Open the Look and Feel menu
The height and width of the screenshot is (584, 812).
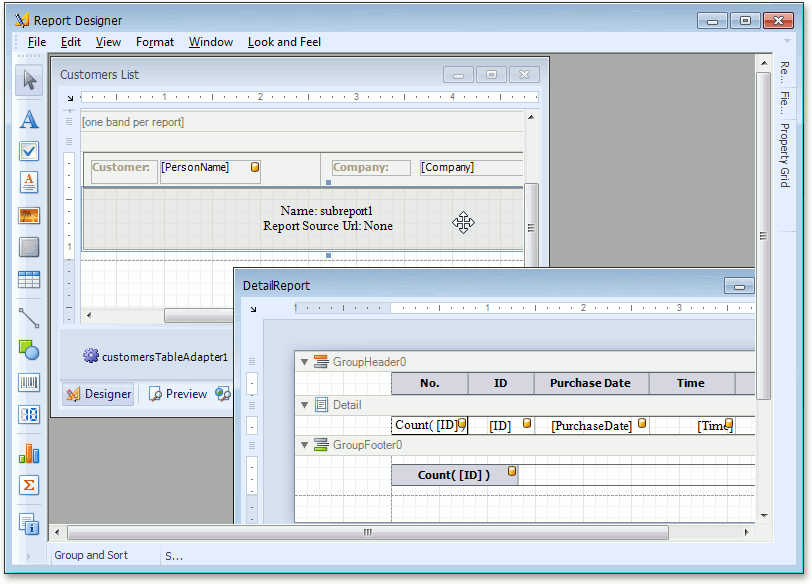click(x=284, y=42)
